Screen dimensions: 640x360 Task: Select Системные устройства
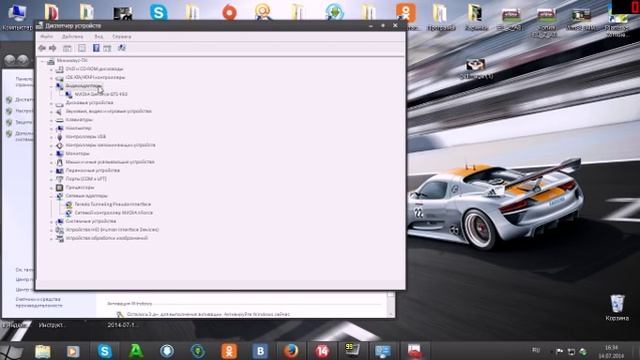(91, 221)
